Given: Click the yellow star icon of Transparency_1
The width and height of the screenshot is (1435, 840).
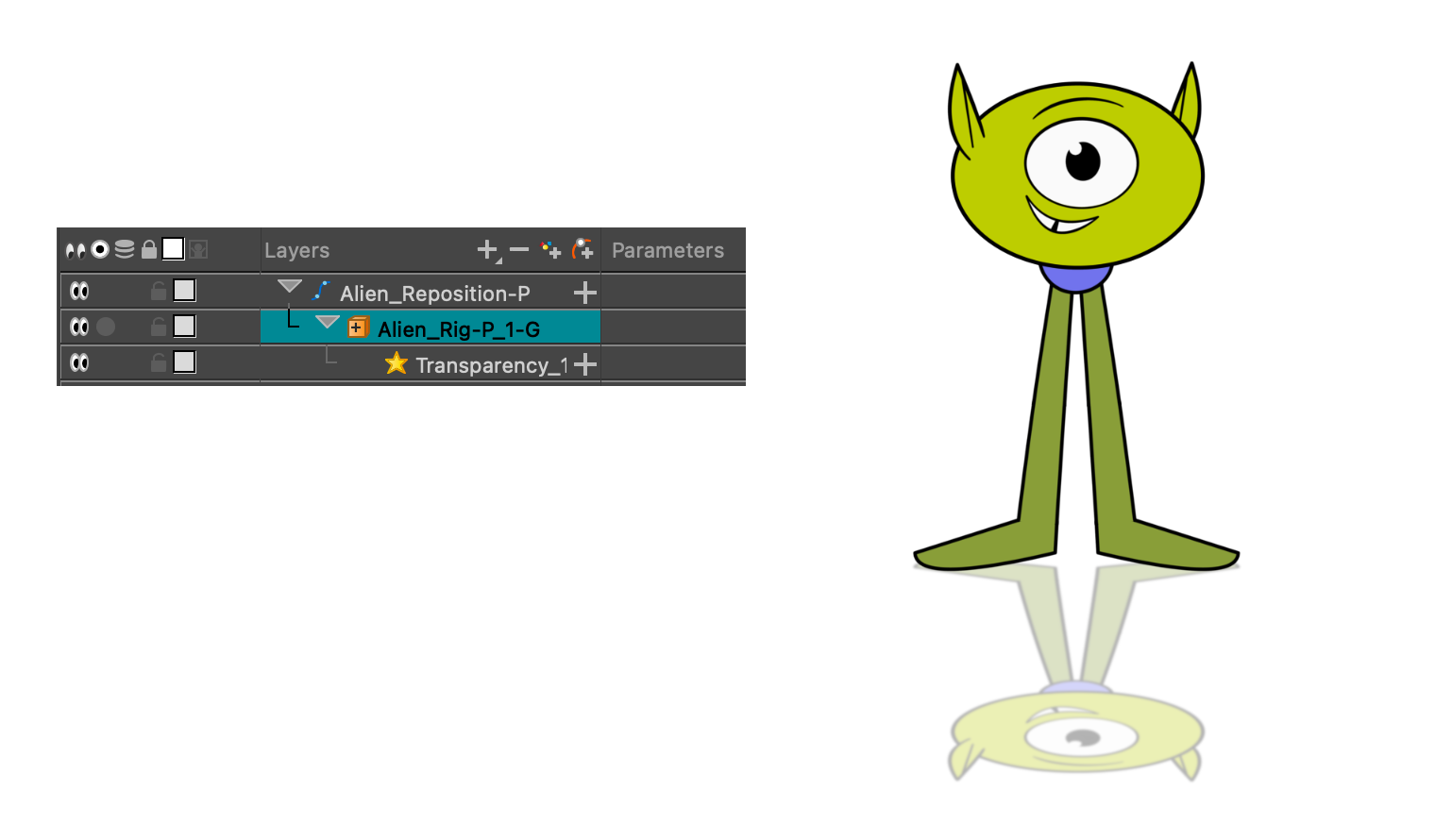Looking at the screenshot, I should [397, 364].
